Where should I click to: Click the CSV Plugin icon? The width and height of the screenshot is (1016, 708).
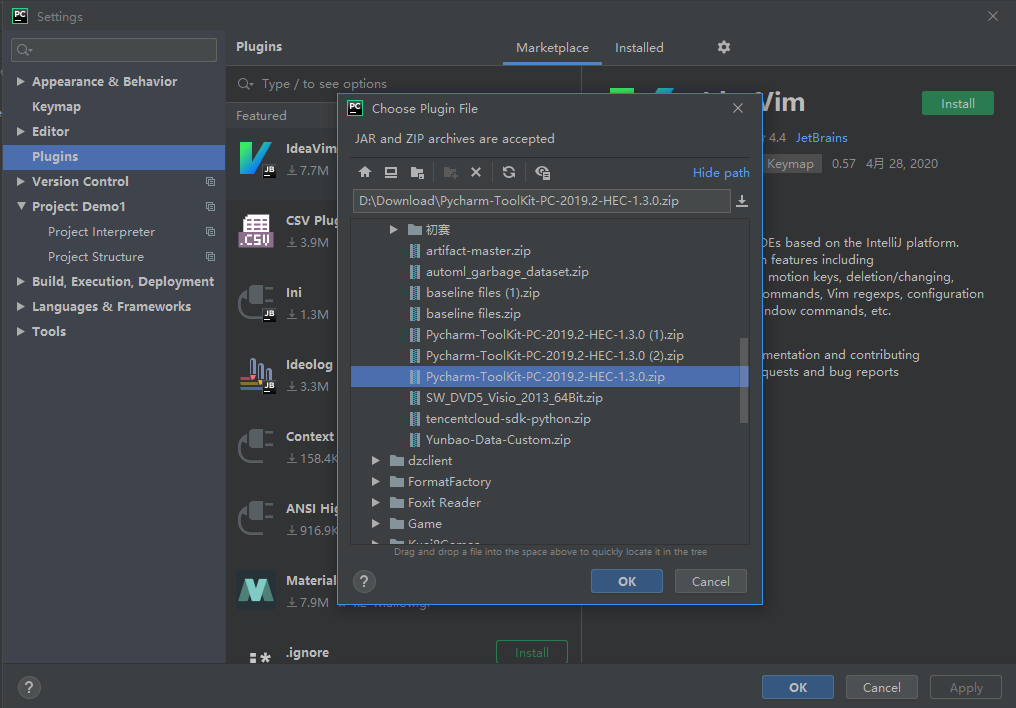pyautogui.click(x=257, y=231)
